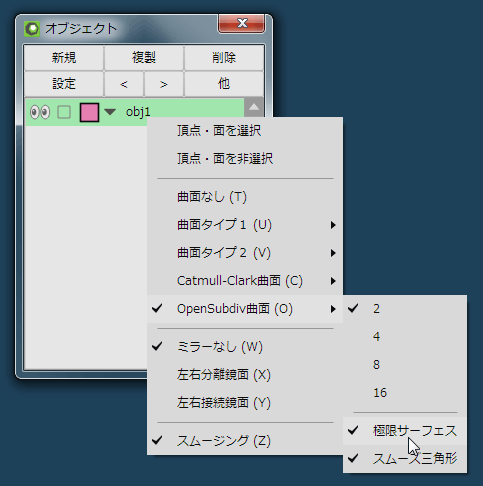Expand the 曲面タイプ 1 (U) submenu
Screen dimensions: 483x486
pyautogui.click(x=245, y=225)
